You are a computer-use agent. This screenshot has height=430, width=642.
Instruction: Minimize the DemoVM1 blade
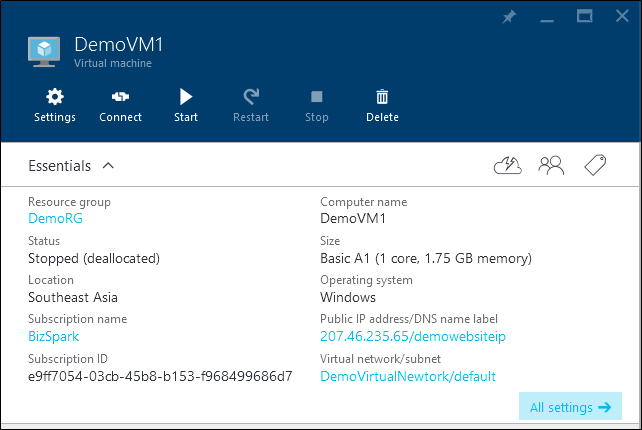(547, 20)
